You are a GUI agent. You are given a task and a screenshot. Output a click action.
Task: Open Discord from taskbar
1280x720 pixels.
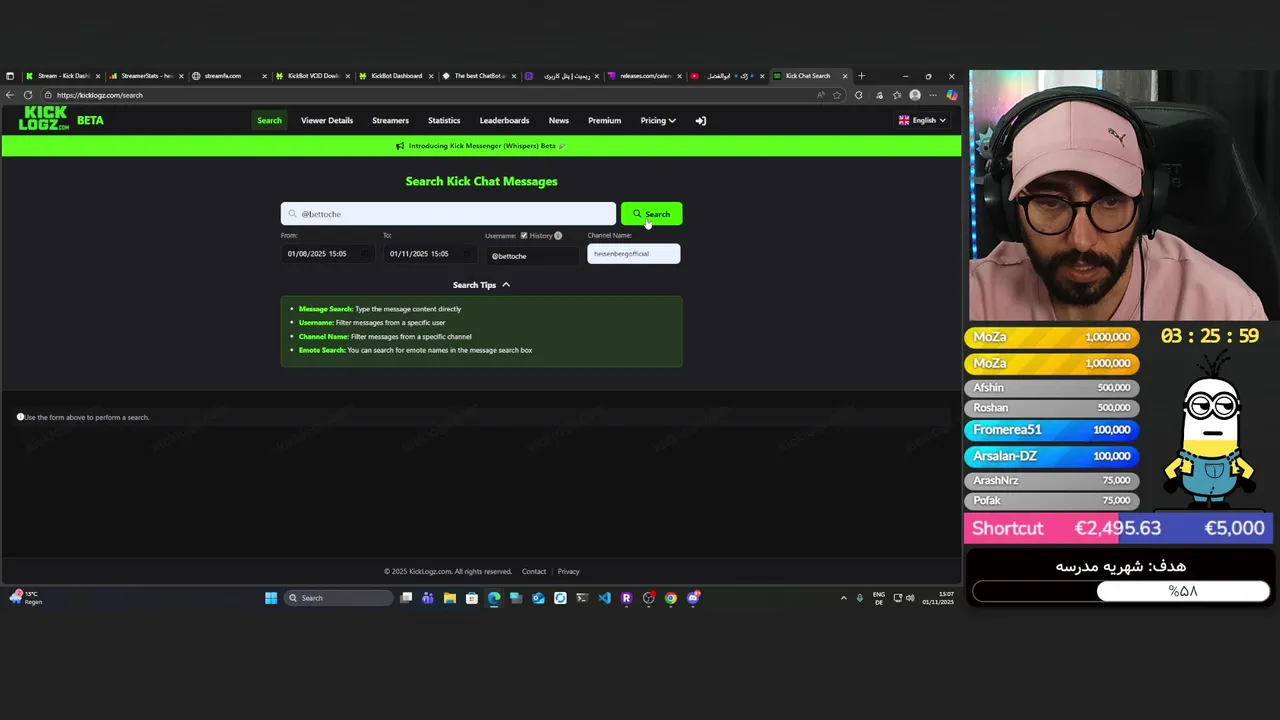(x=693, y=598)
